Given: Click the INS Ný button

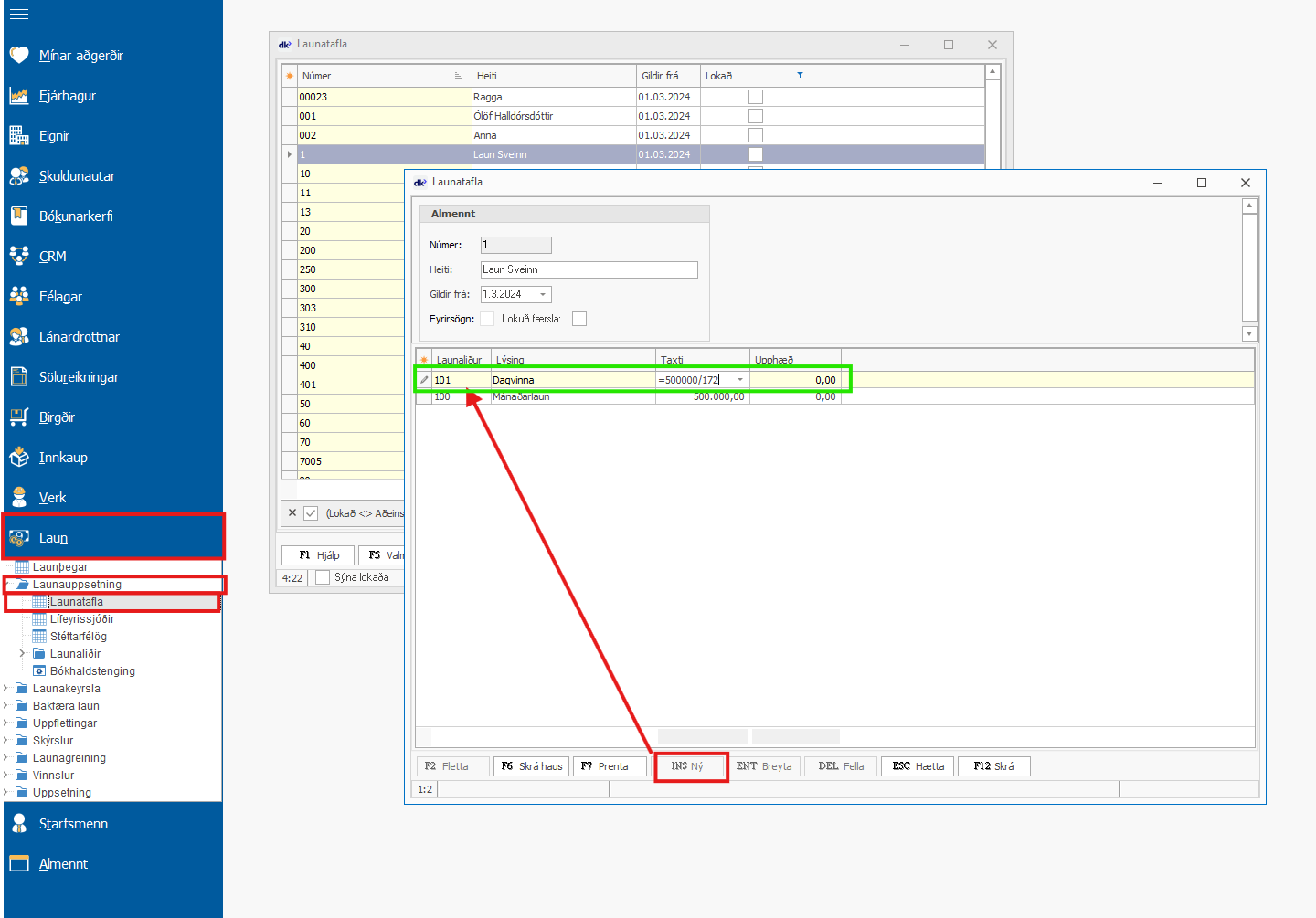Looking at the screenshot, I should point(691,766).
